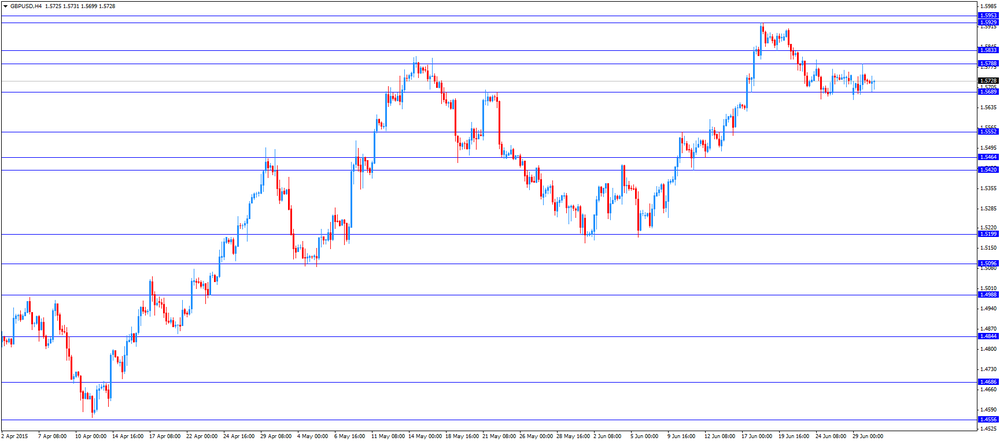Select the 1.5552 price level label
Screen dimensions: 1000x441
[x=987, y=131]
